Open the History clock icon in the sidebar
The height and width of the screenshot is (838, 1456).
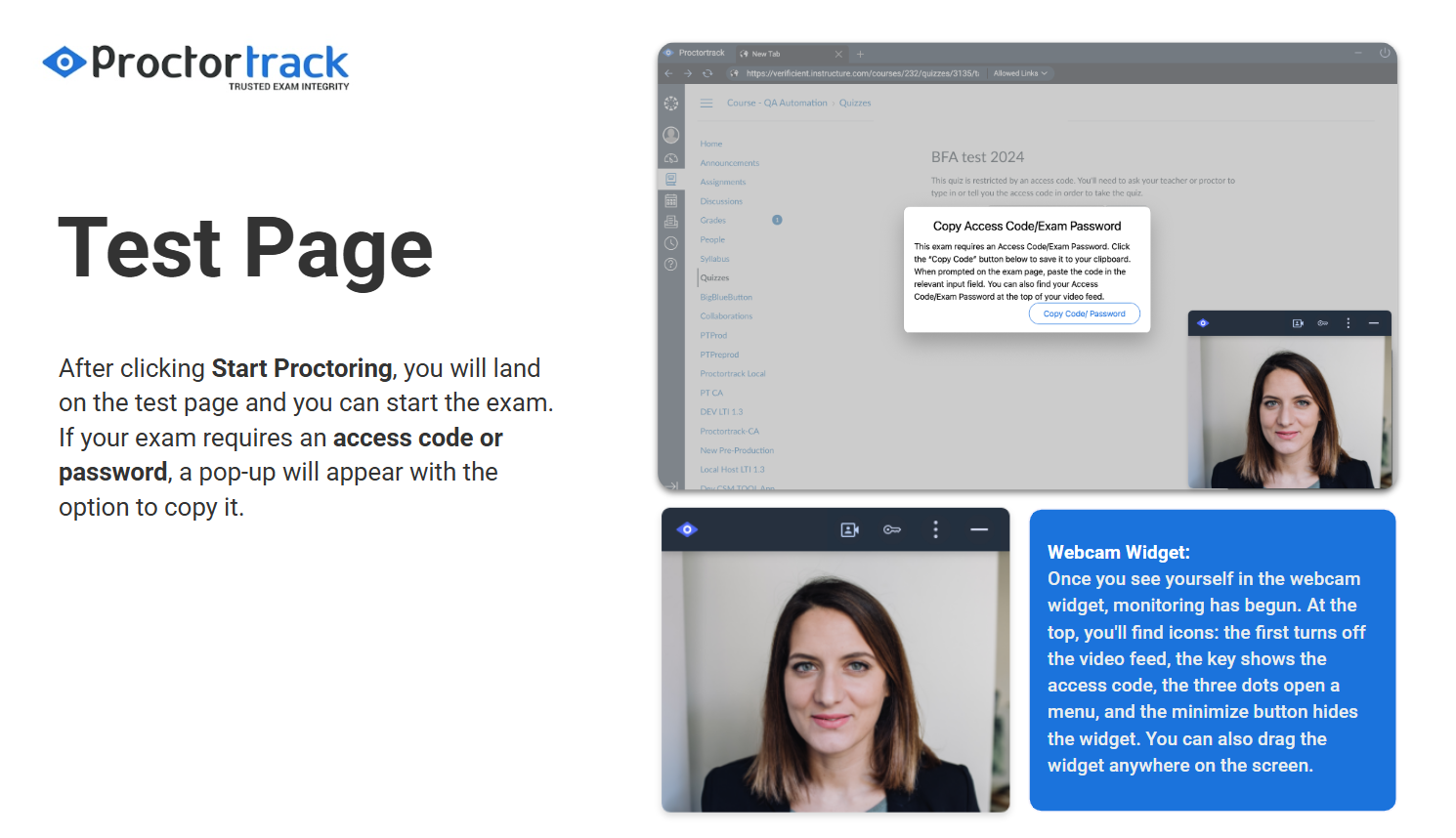coord(671,243)
